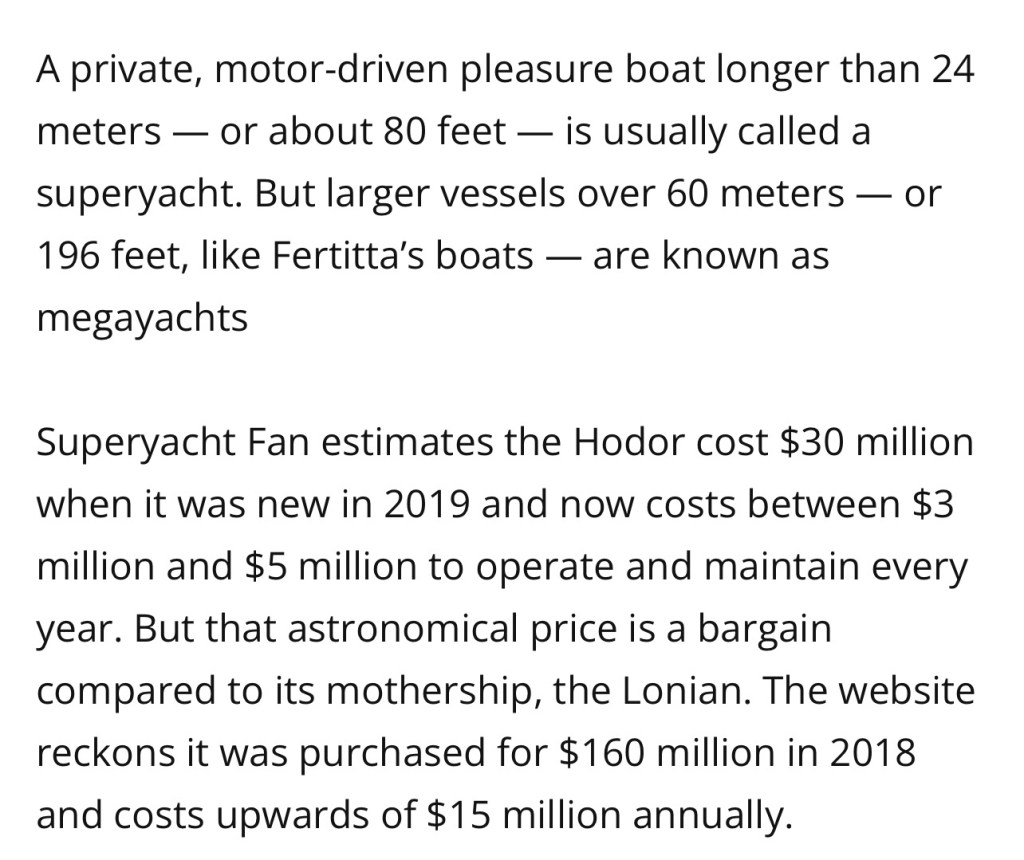Image resolution: width=1024 pixels, height=860 pixels.
Task: Click the "$30 million" figure
Action: (x=875, y=442)
